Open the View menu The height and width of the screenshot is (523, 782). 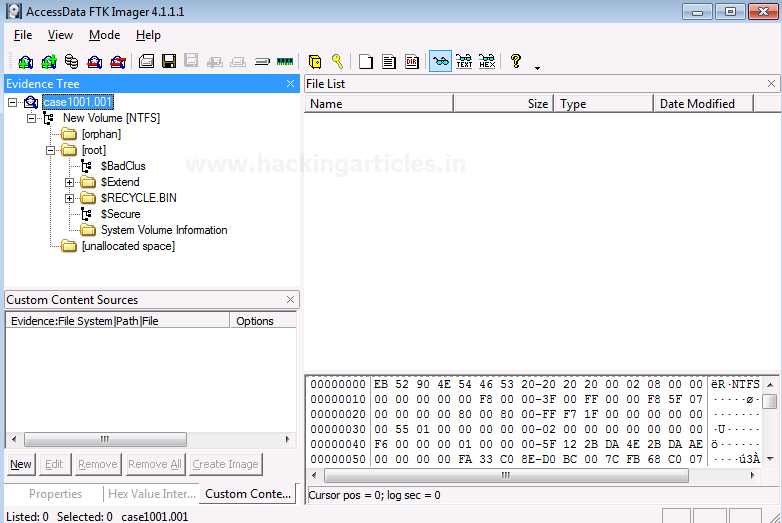click(x=60, y=35)
